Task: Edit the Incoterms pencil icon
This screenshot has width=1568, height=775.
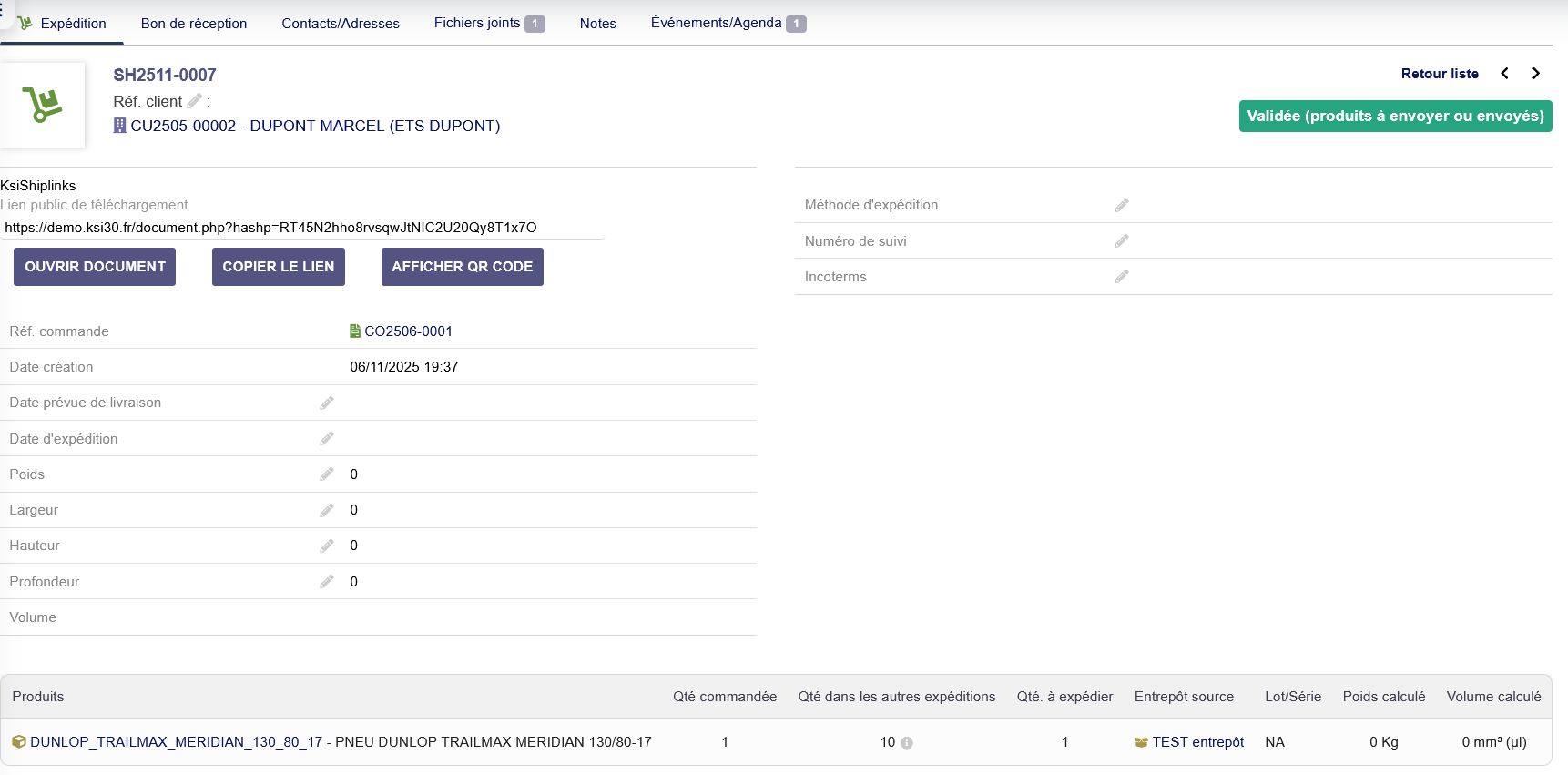Action: (x=1122, y=277)
